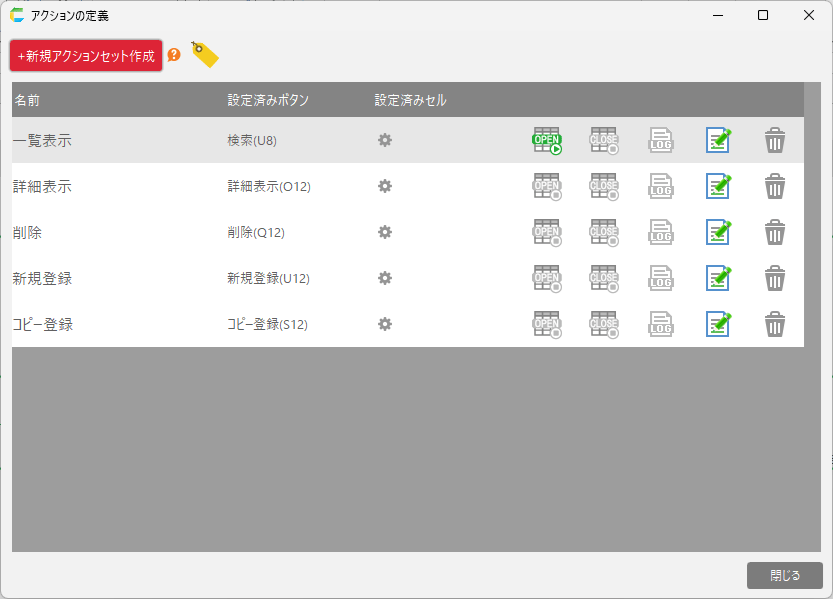This screenshot has height=599, width=833.
Task: Click the 設定済みボタン column header
Action: coord(268,100)
